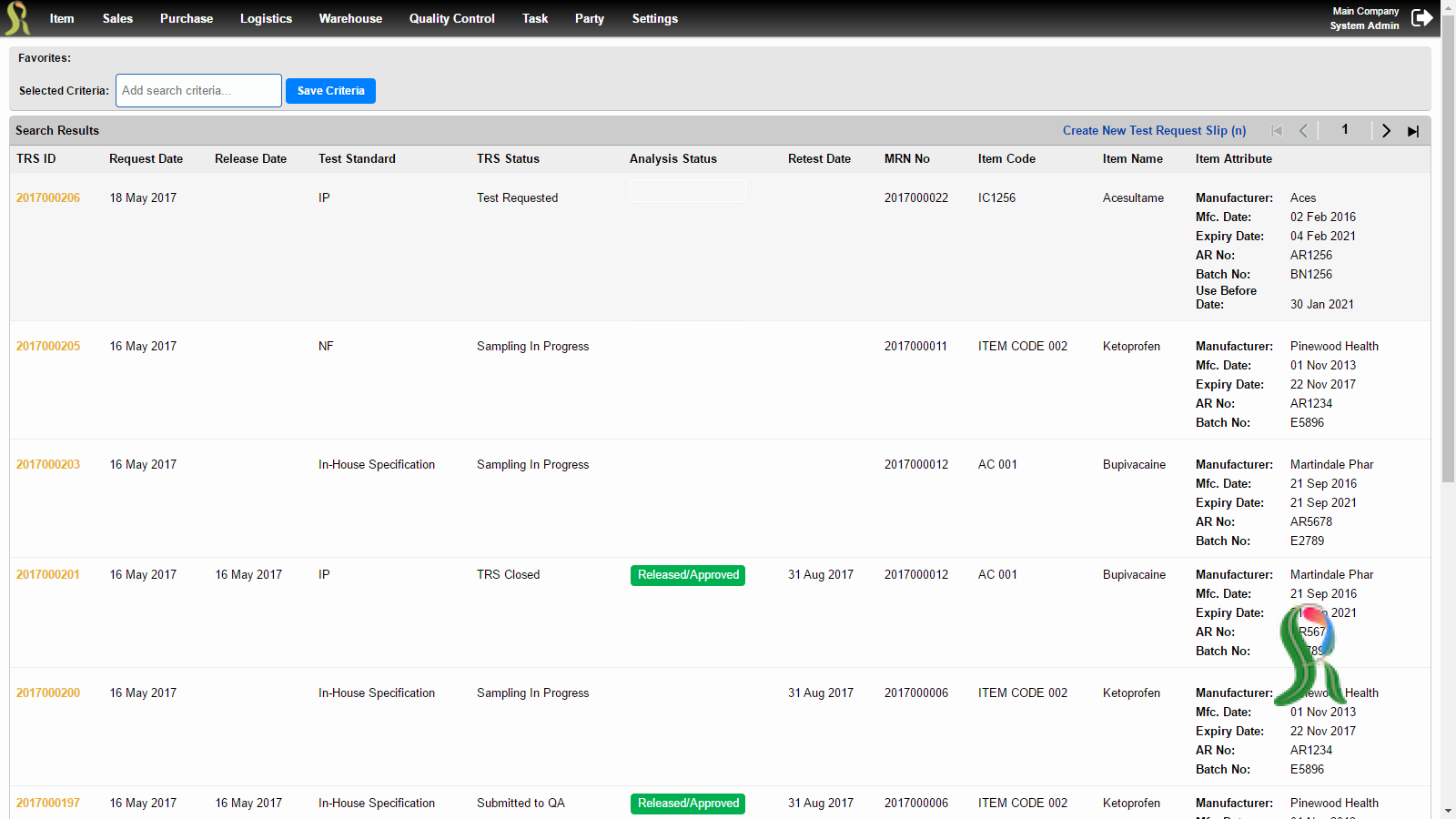Go to previous results page
This screenshot has width=1456, height=819.
tap(1303, 131)
